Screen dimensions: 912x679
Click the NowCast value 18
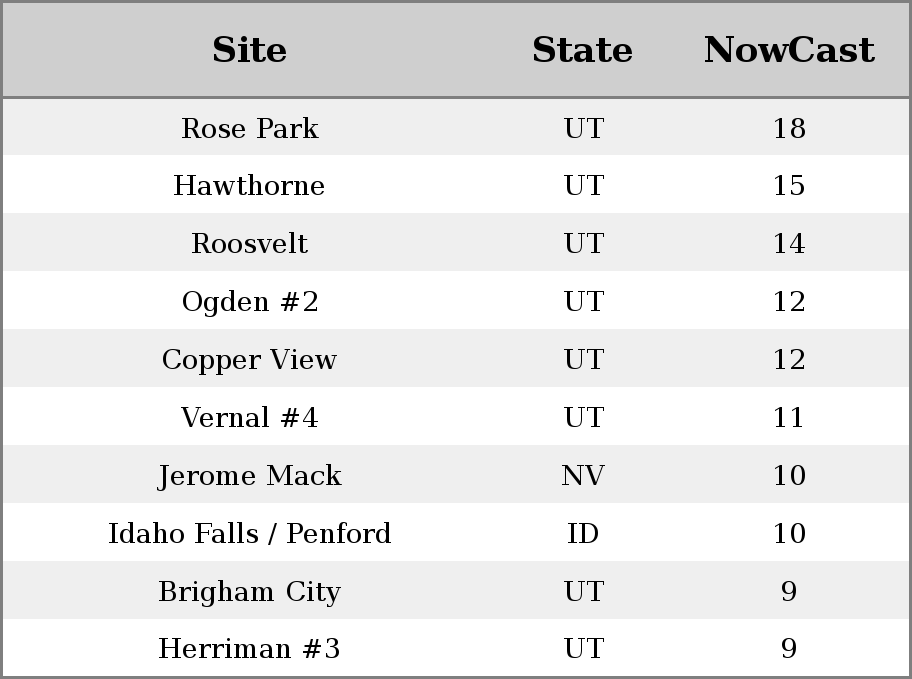(789, 128)
